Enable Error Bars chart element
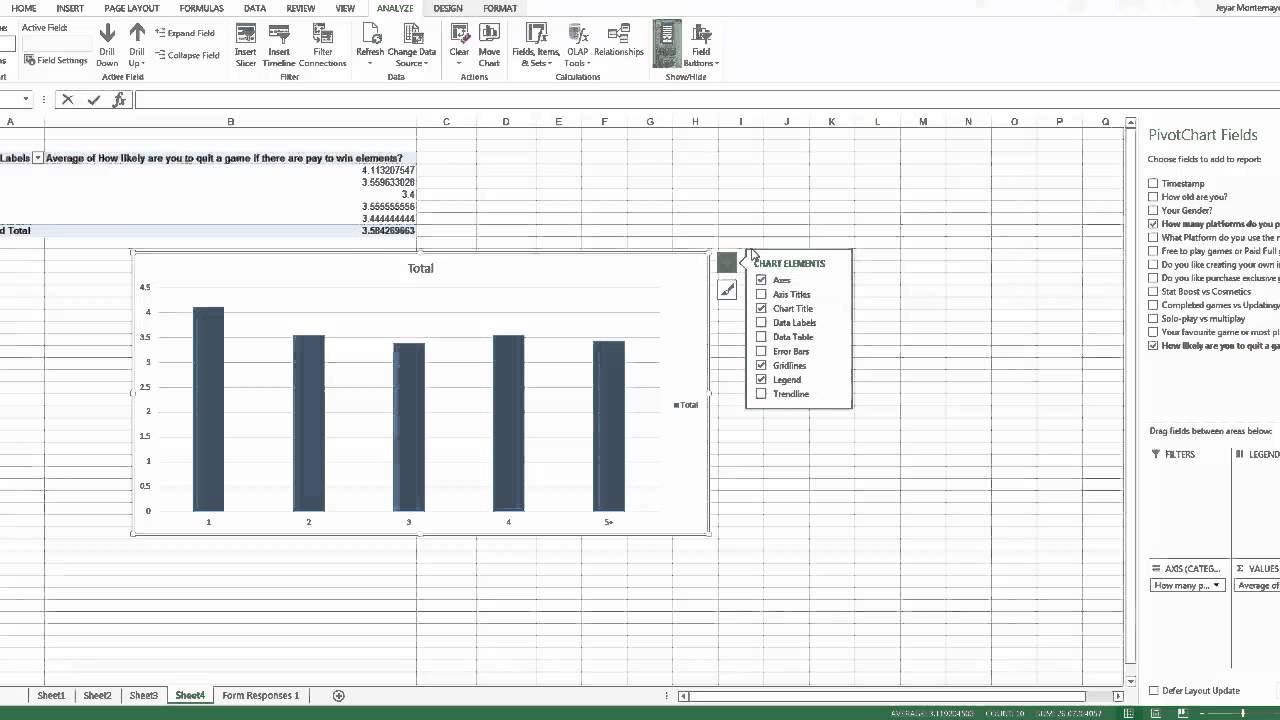The height and width of the screenshot is (720, 1280). click(x=761, y=351)
